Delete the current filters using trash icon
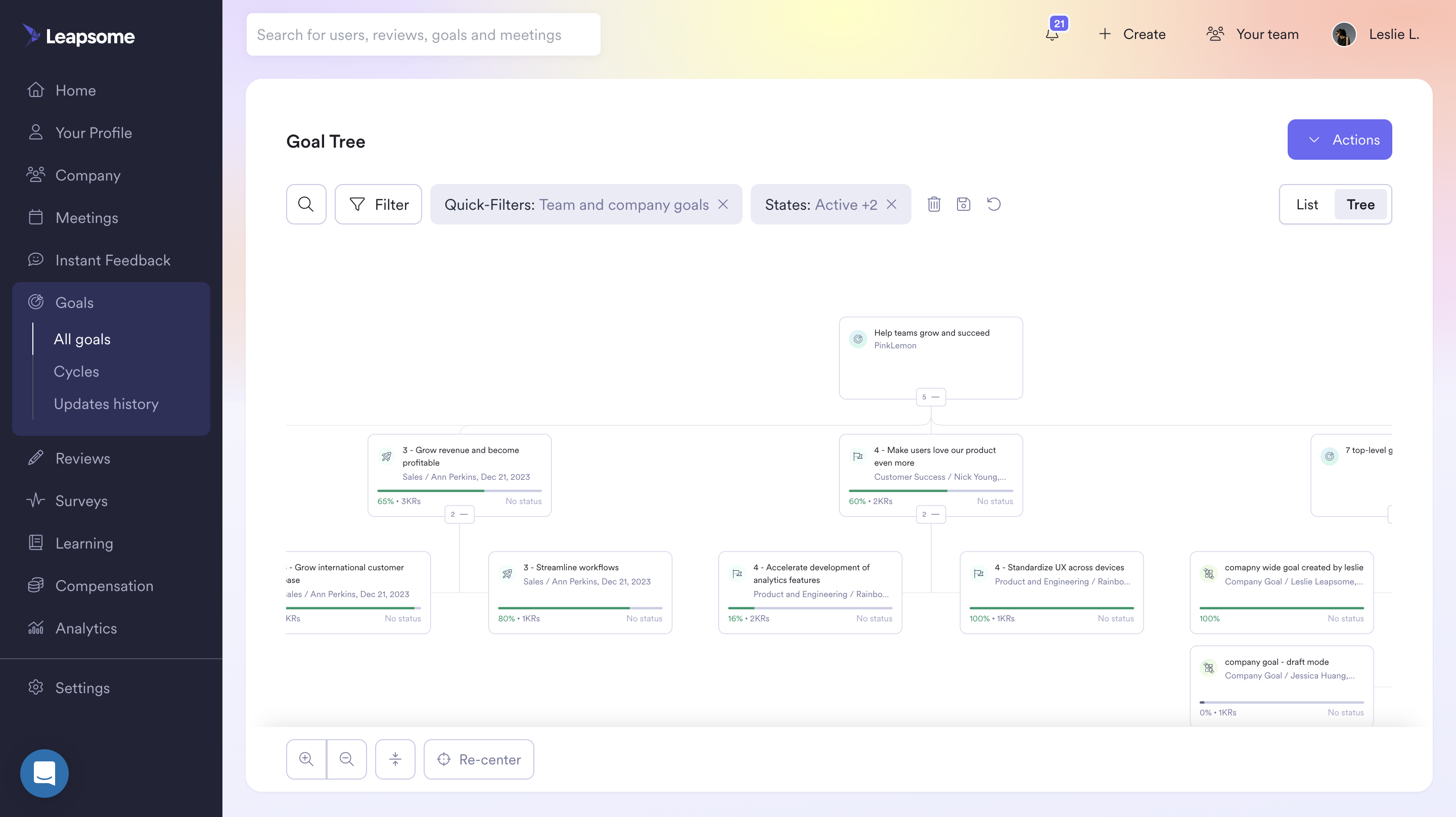 [933, 204]
